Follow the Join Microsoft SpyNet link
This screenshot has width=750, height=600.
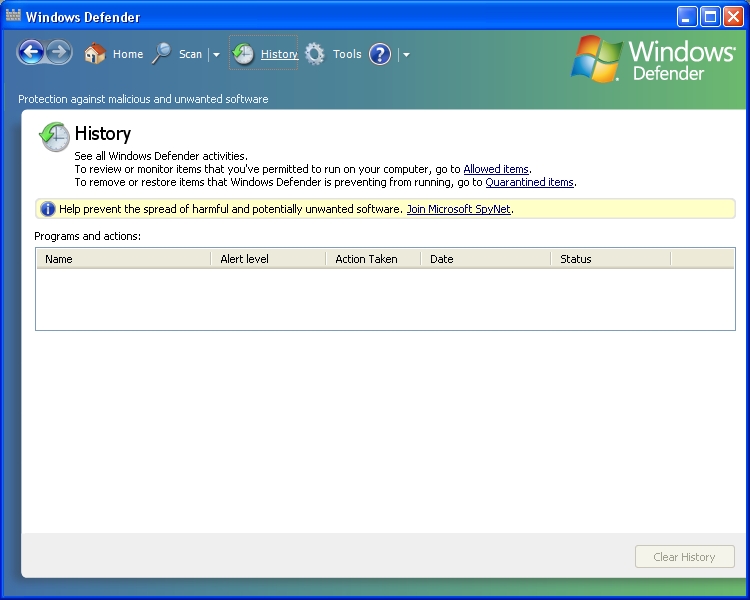pyautogui.click(x=459, y=209)
